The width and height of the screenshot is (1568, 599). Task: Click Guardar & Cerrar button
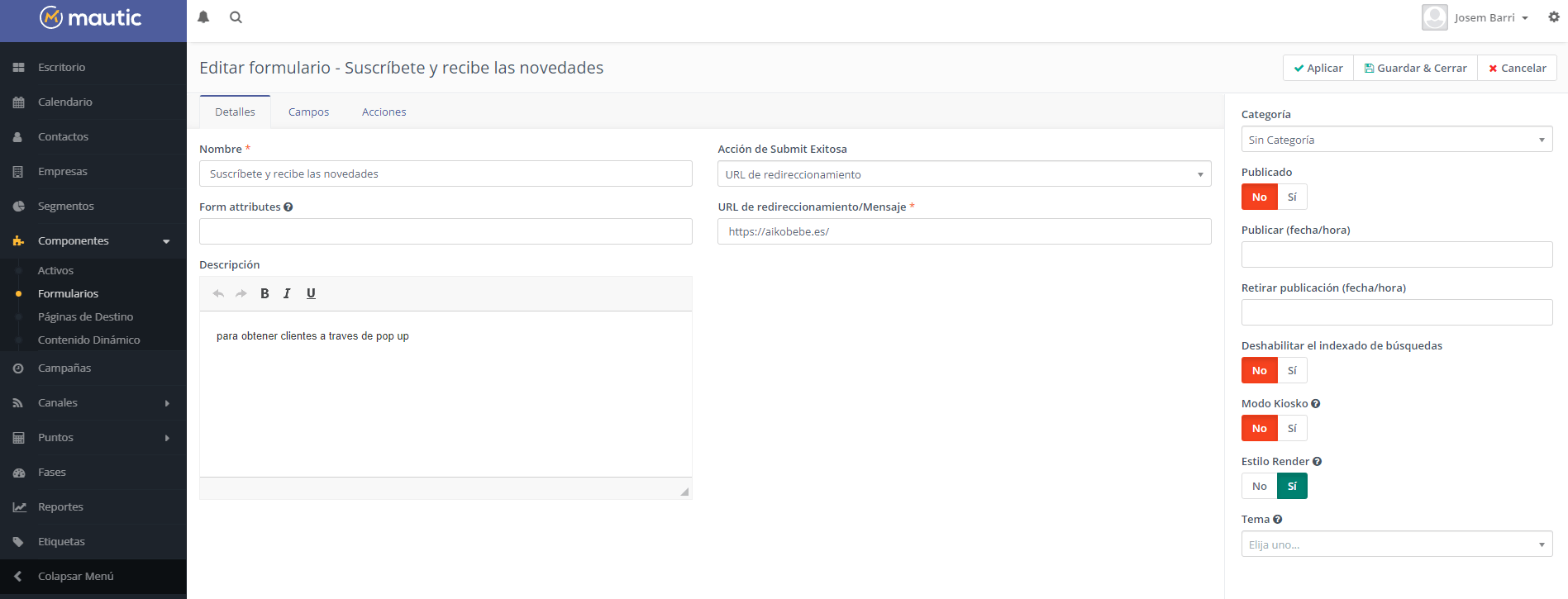[1415, 68]
